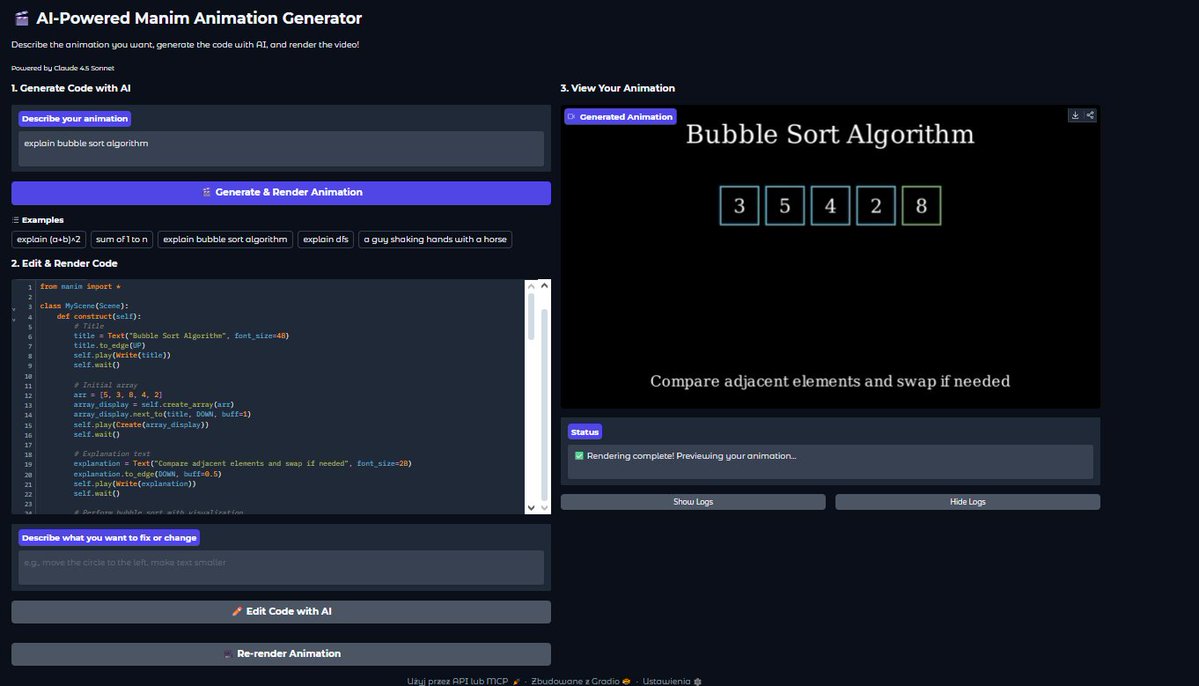Click the 'Powered by Claude 4.5 Sonnet' text
1199x686 pixels.
pos(63,68)
